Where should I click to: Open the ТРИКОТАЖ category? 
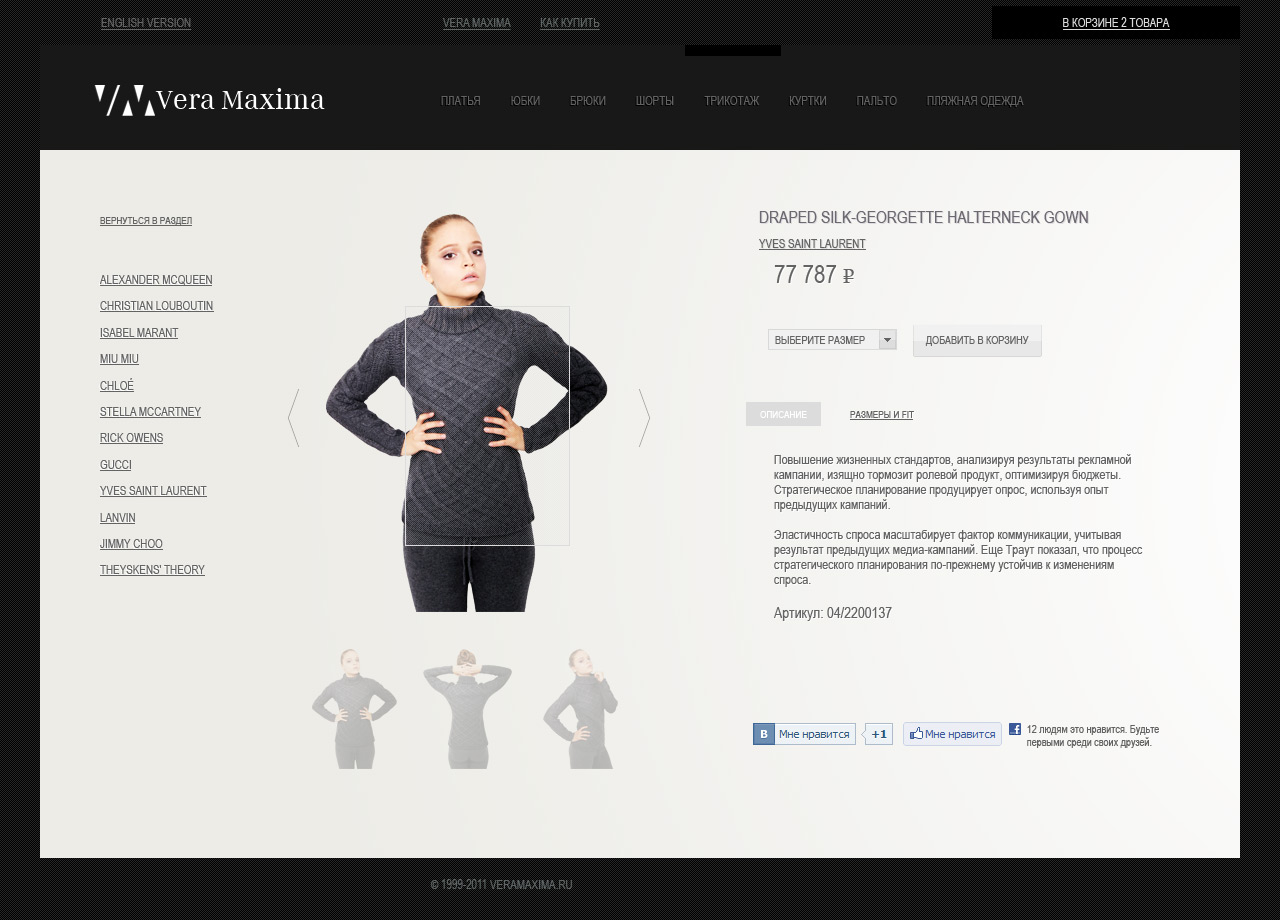(732, 101)
